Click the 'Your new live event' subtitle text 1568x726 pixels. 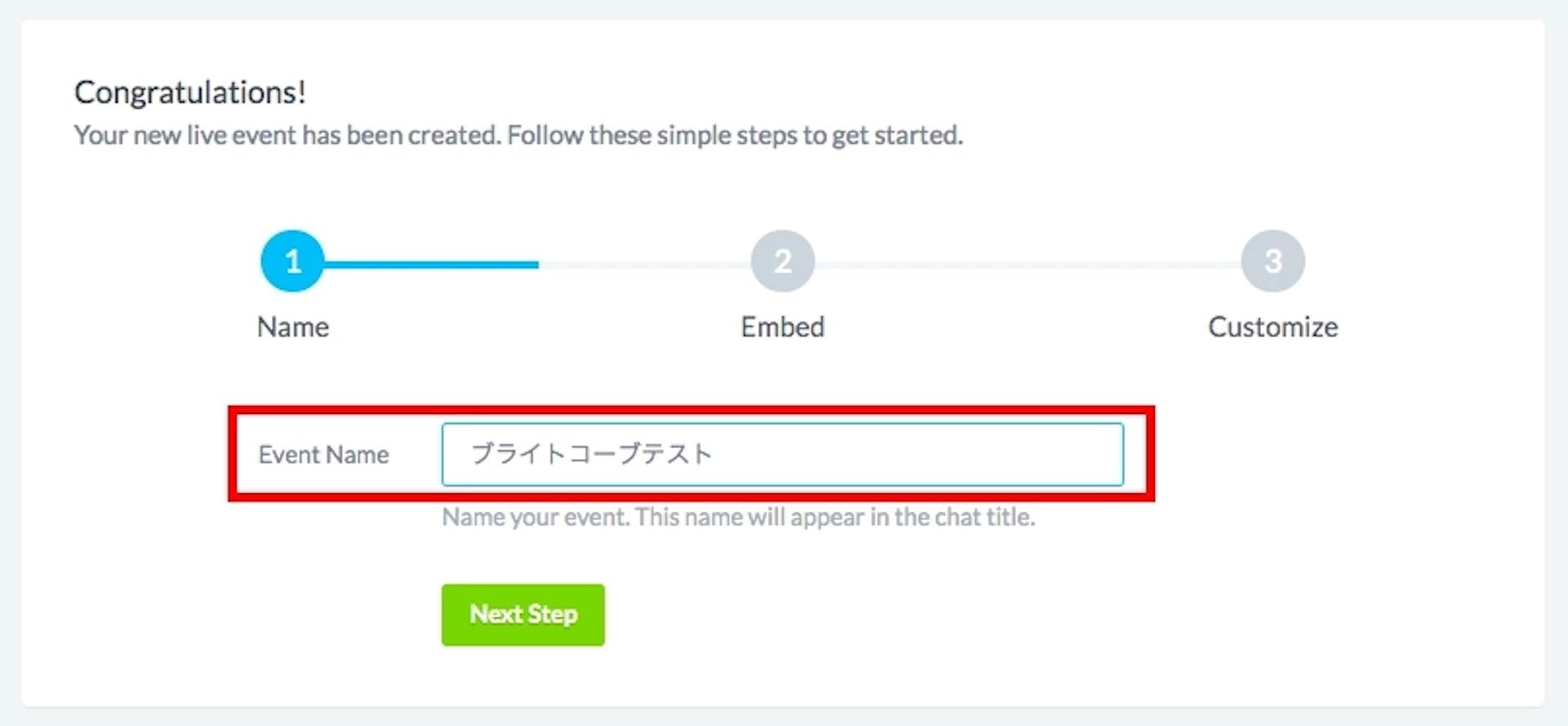[x=518, y=135]
